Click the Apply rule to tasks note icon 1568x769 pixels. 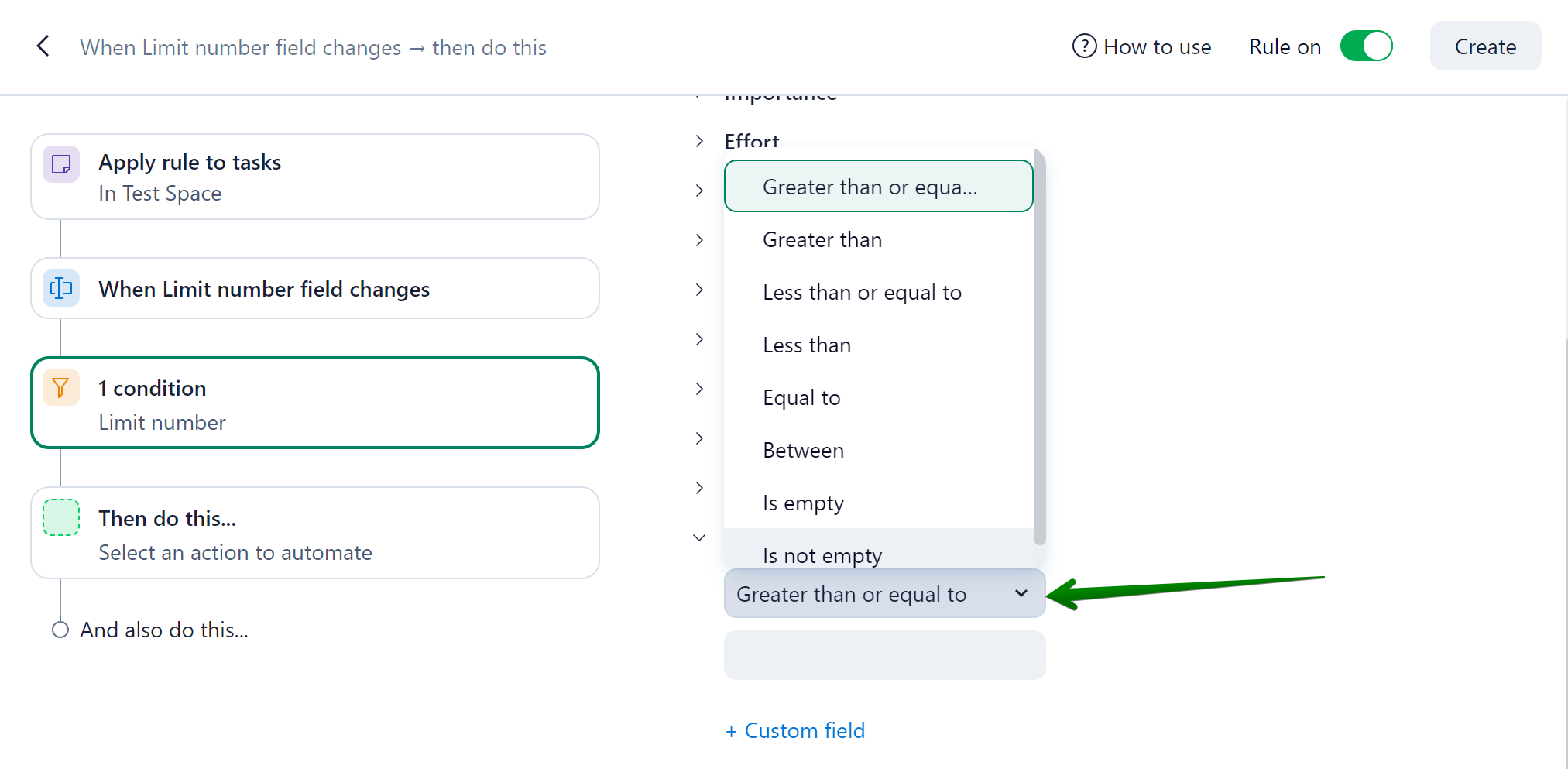pyautogui.click(x=61, y=164)
